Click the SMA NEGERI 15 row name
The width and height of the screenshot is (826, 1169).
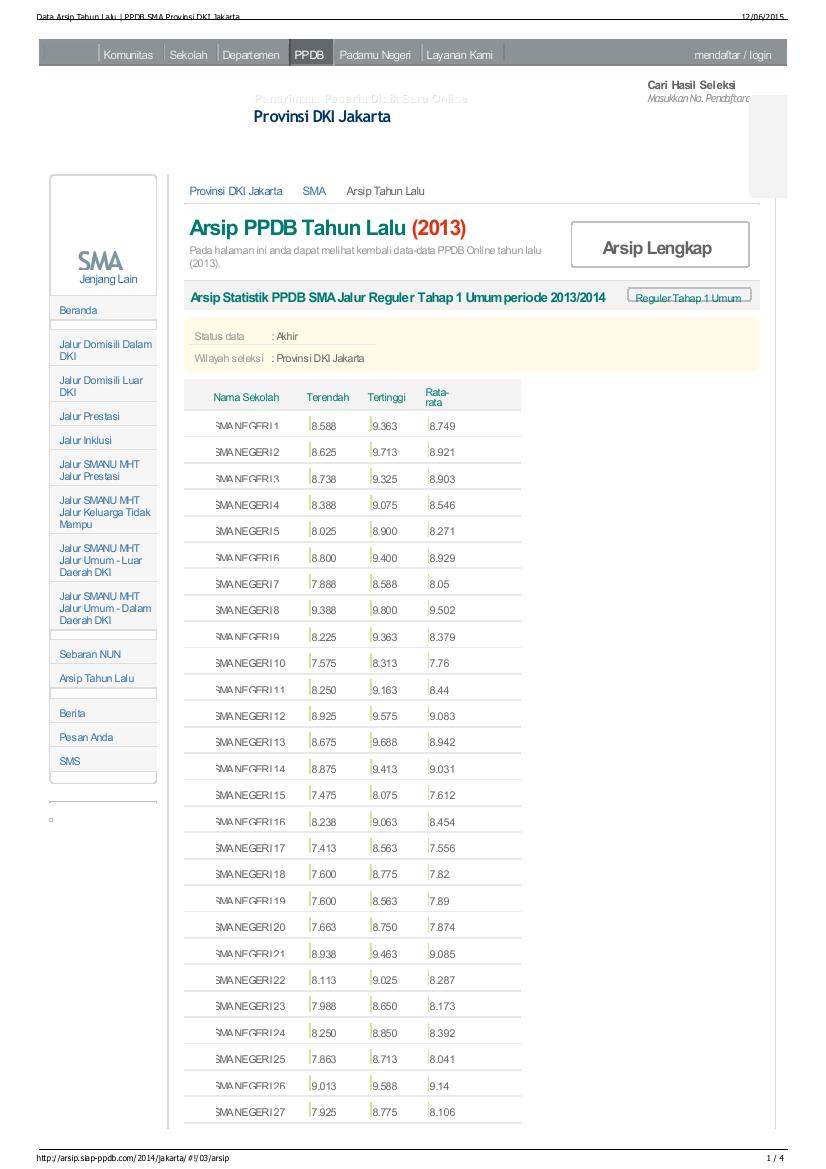(250, 795)
